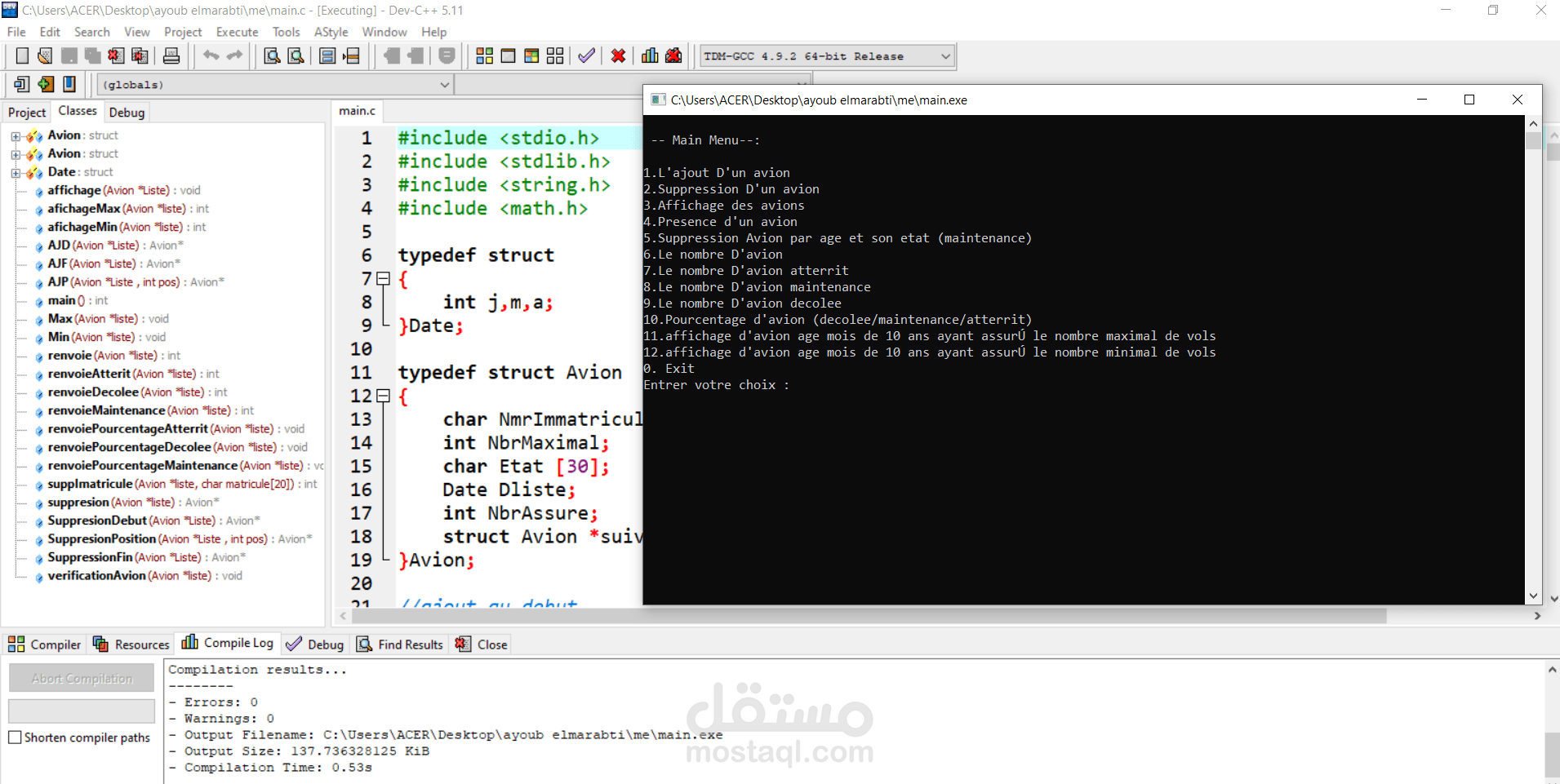Switch to the Debug side tab
This screenshot has height=784, width=1560.
click(127, 113)
